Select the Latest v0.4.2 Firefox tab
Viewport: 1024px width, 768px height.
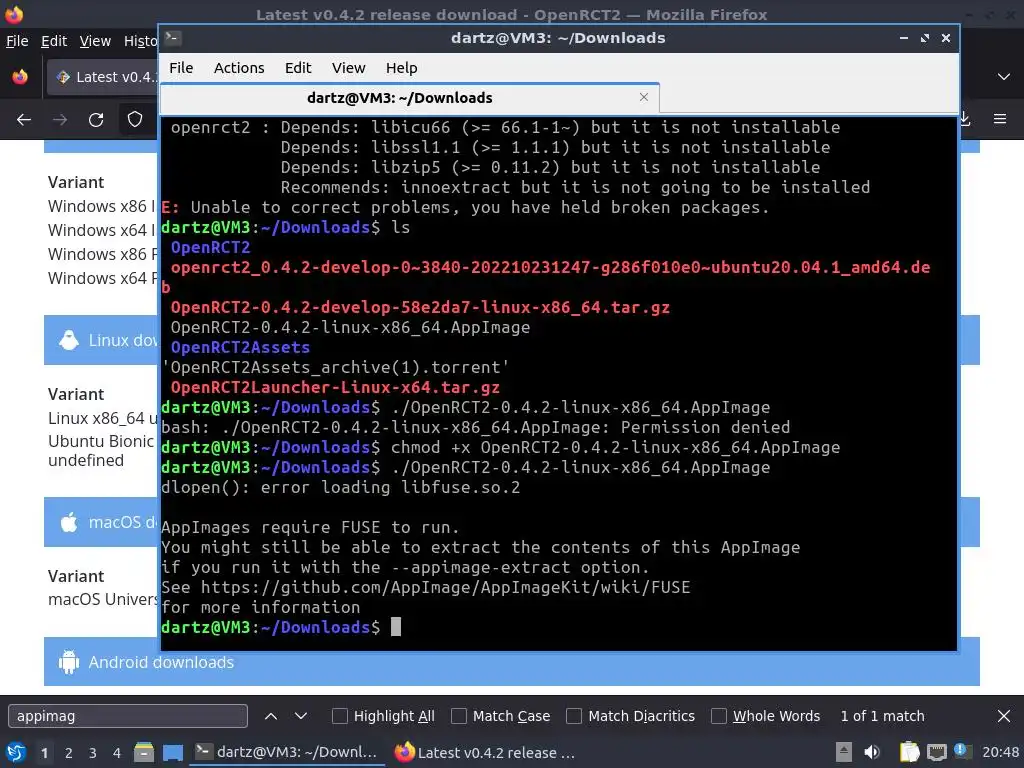pos(104,77)
